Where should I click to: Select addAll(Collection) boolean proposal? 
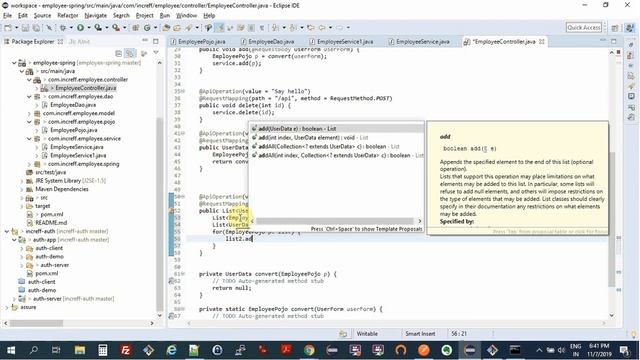pyautogui.click(x=337, y=146)
